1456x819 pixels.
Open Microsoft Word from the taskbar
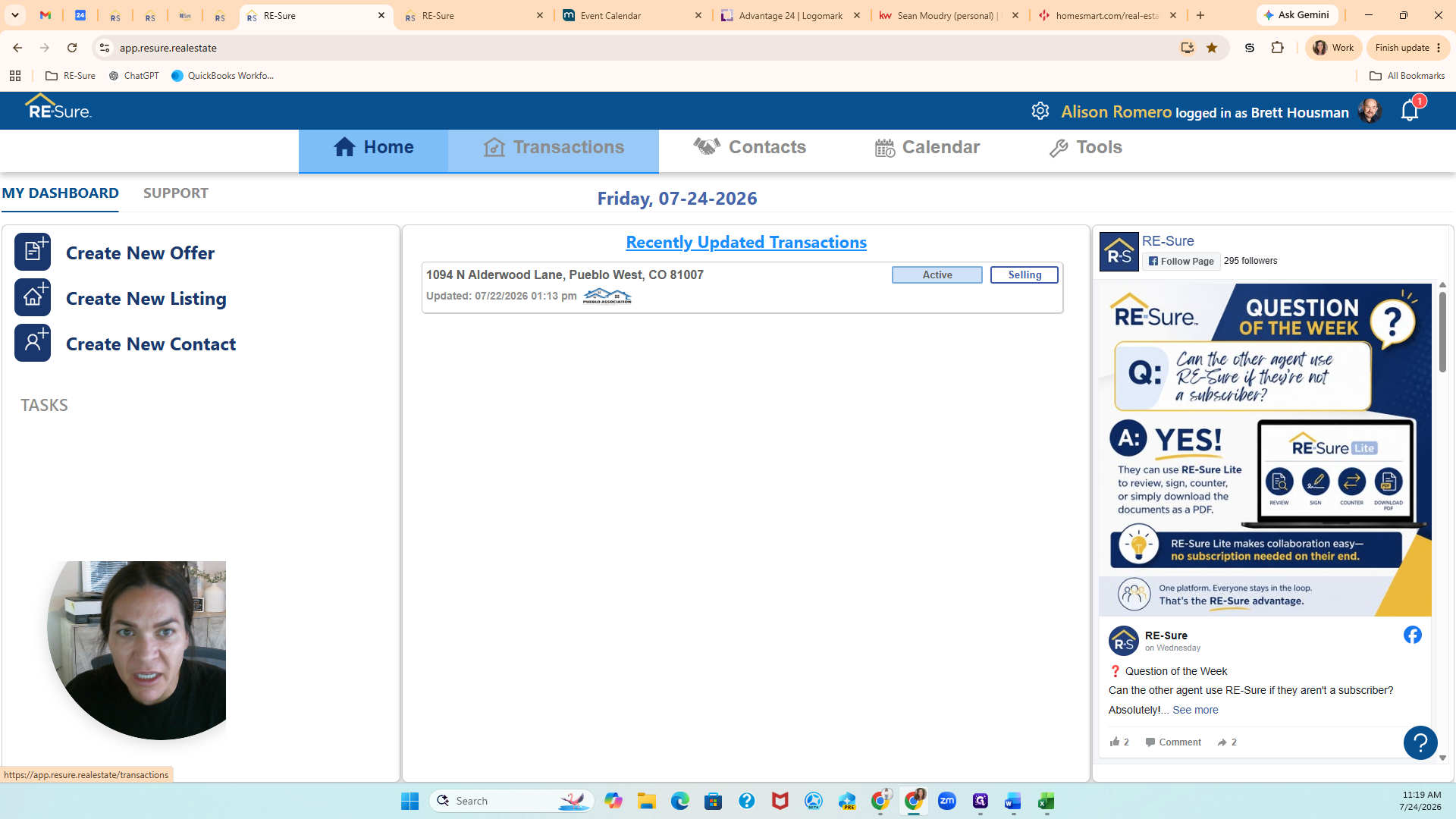tap(1013, 801)
